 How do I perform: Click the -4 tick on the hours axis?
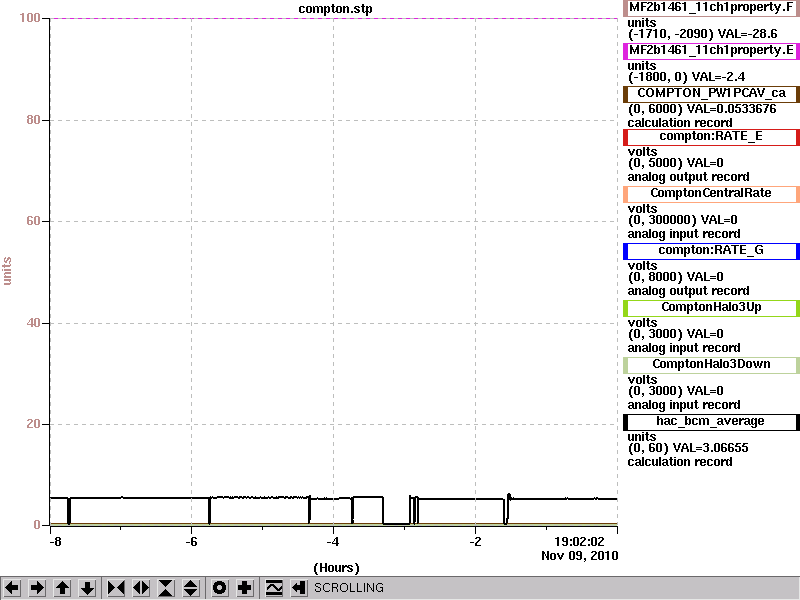(x=333, y=542)
